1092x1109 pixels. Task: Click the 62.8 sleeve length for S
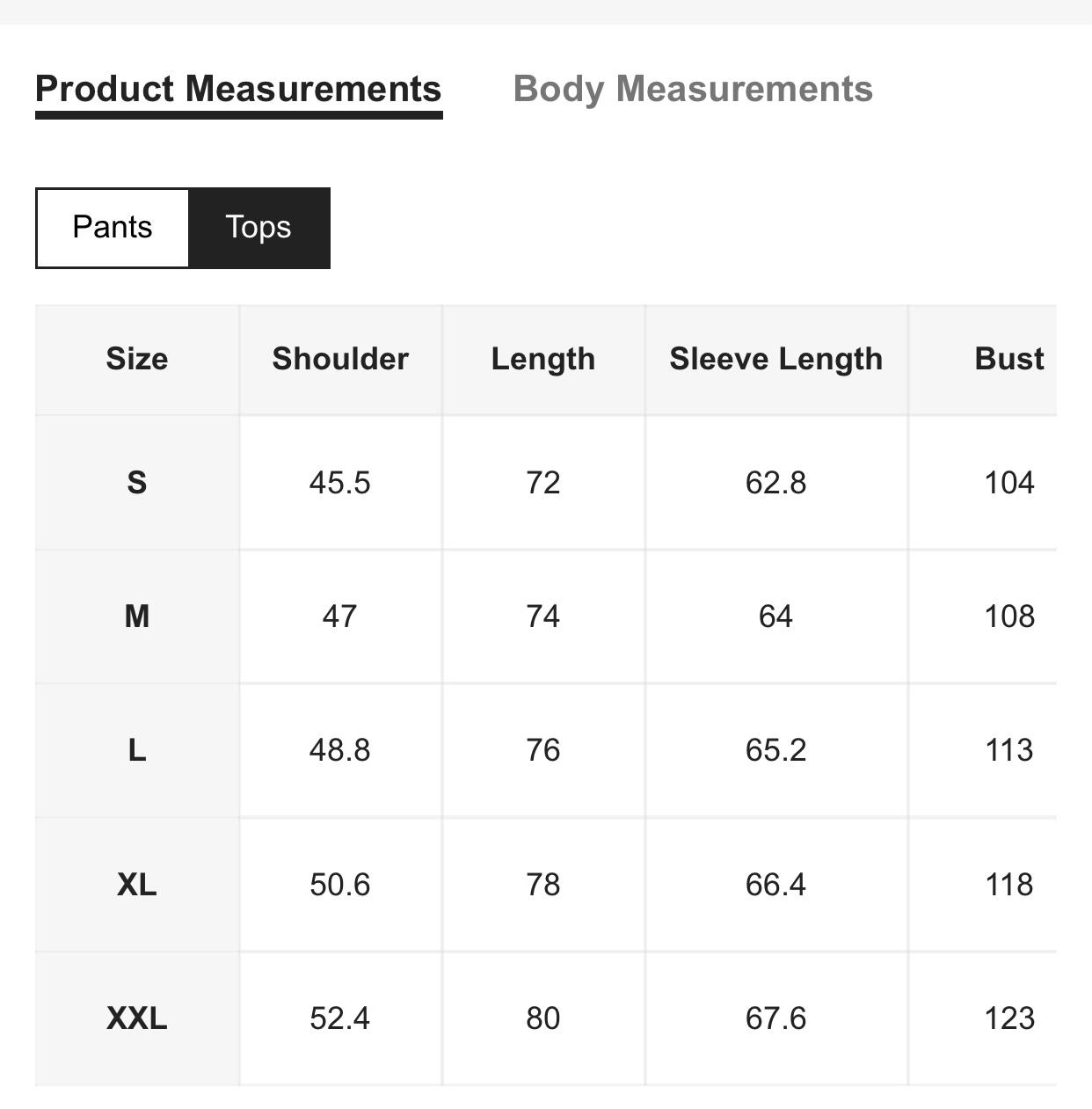[775, 483]
